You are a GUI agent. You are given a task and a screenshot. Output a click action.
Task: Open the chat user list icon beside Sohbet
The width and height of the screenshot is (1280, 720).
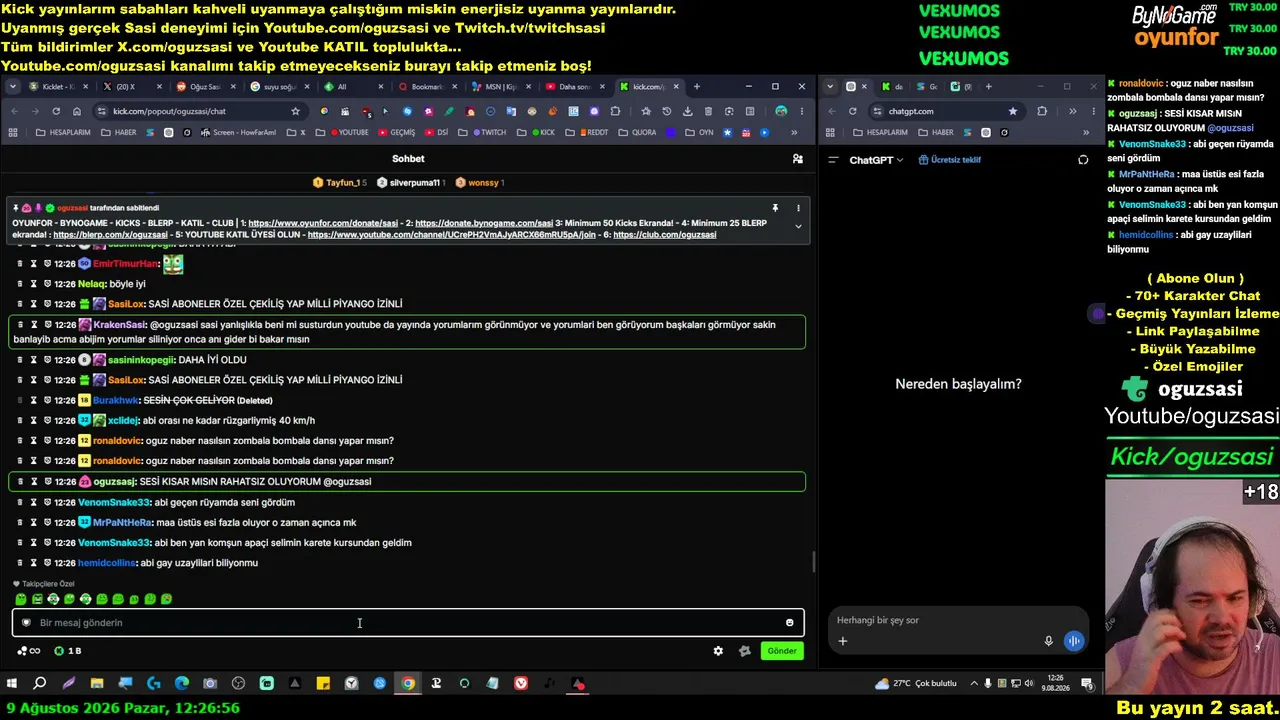click(797, 159)
